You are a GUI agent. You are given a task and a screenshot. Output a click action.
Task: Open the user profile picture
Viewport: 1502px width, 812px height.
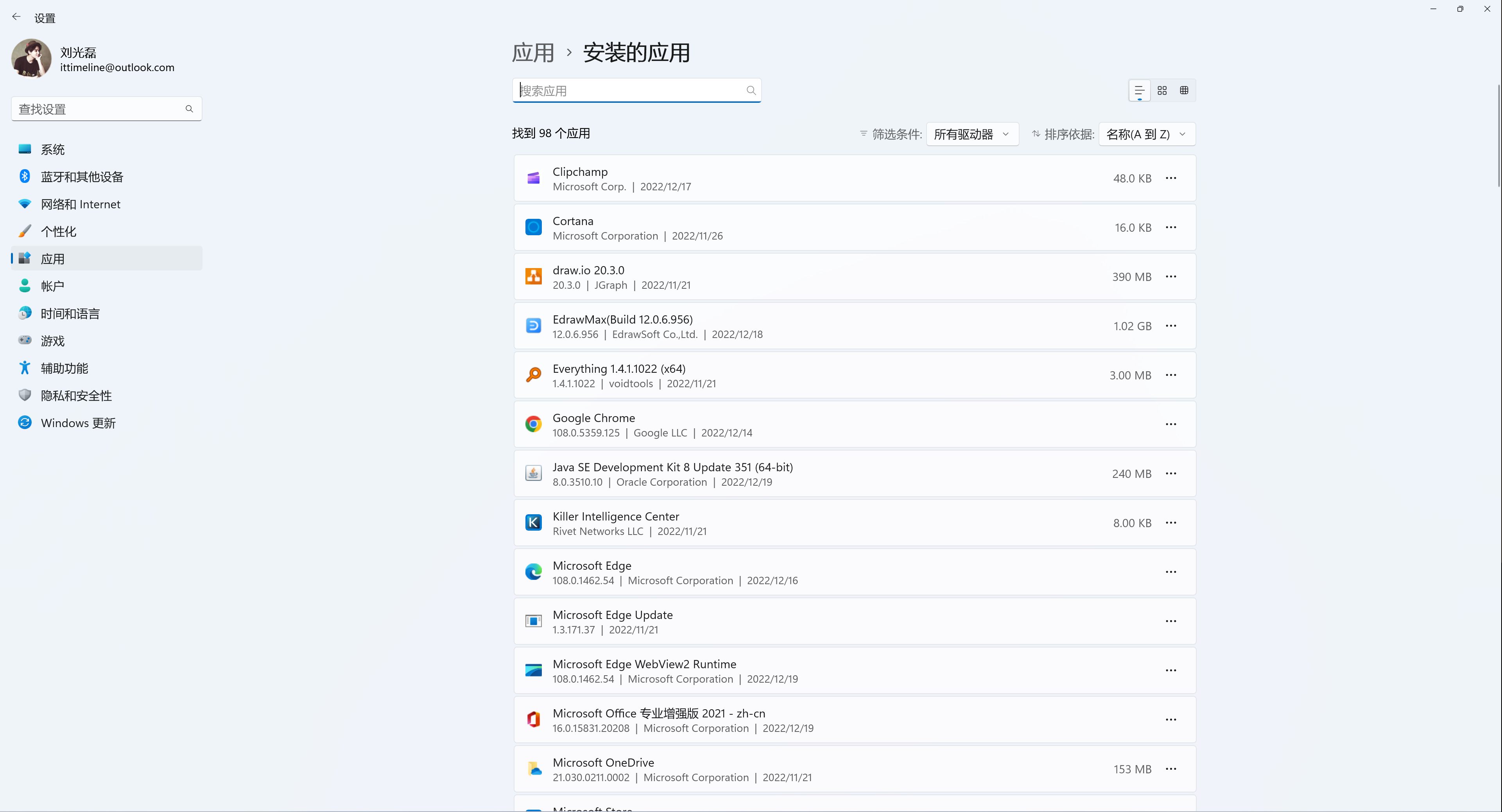coord(32,59)
